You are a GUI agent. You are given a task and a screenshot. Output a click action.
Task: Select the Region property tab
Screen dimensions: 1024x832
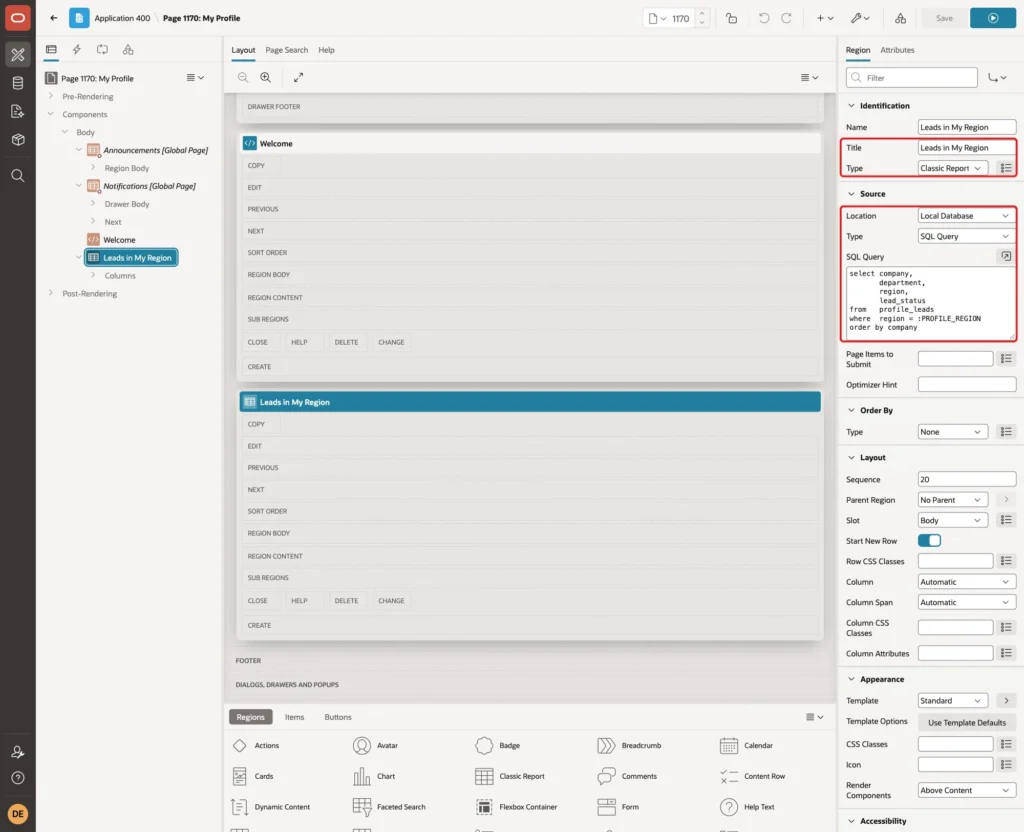857,50
